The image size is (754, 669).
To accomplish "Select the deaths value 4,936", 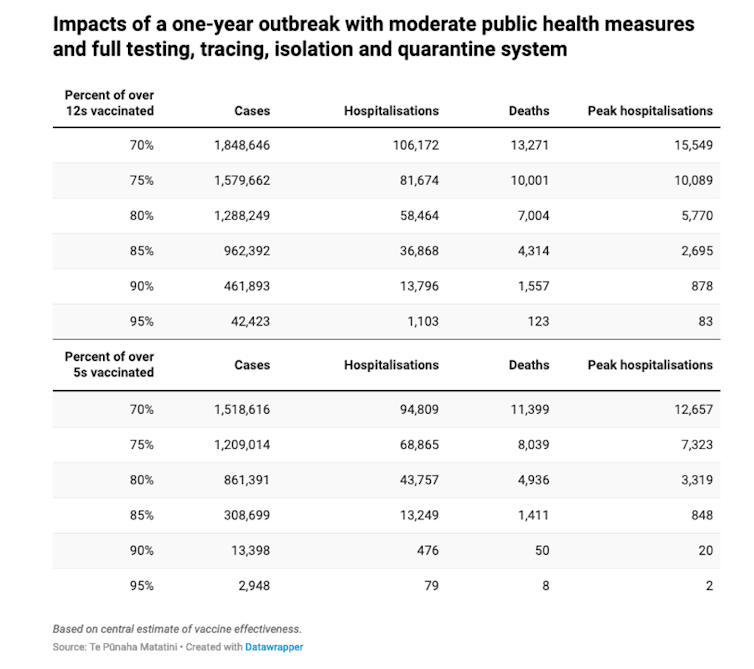I will (x=531, y=479).
